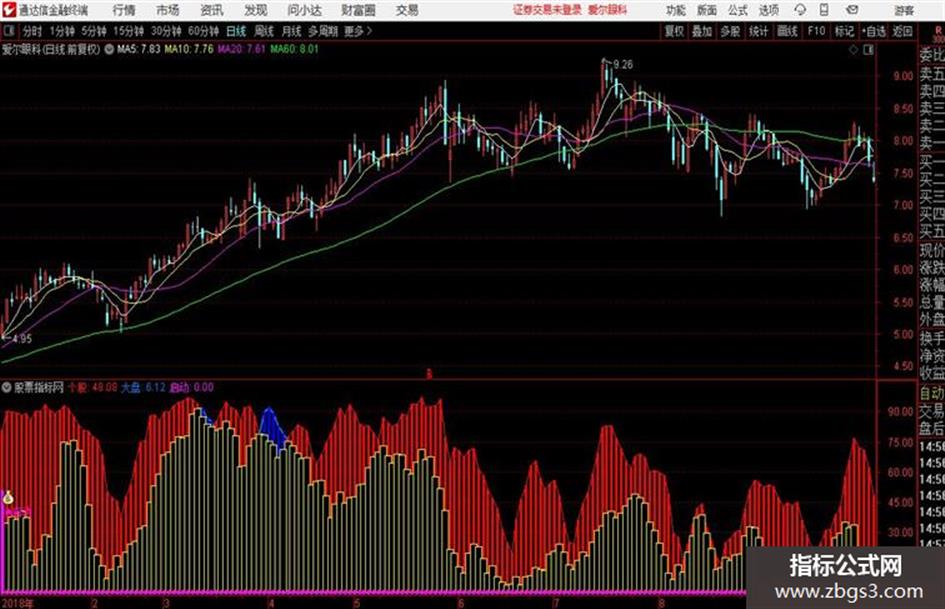Viewport: 945px width, 609px height.
Task: Click the 返回 back button
Action: click(x=902, y=31)
